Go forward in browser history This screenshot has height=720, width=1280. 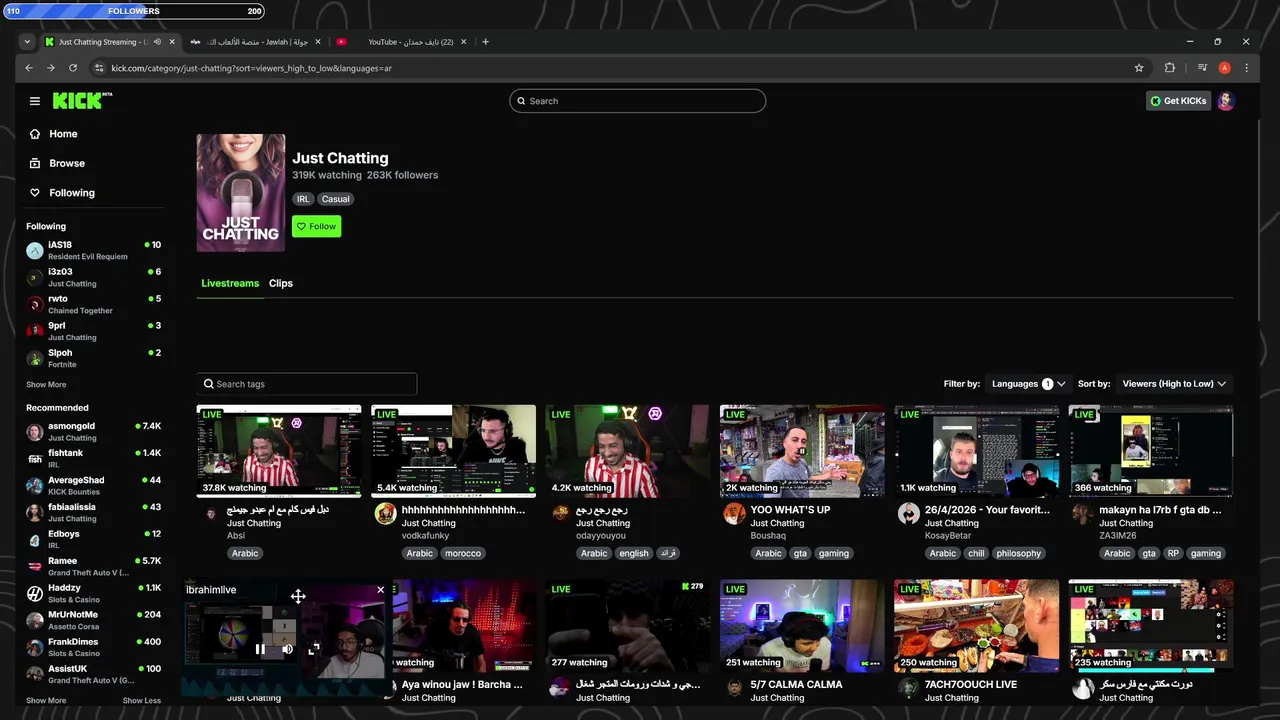(51, 68)
